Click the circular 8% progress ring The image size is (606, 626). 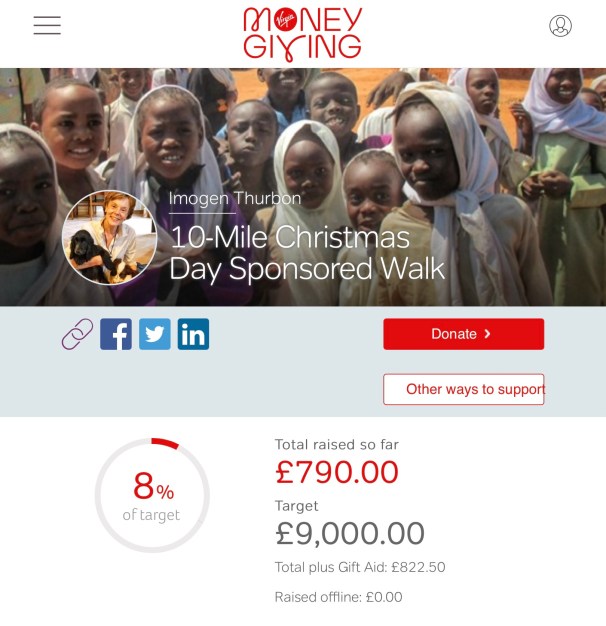point(152,495)
